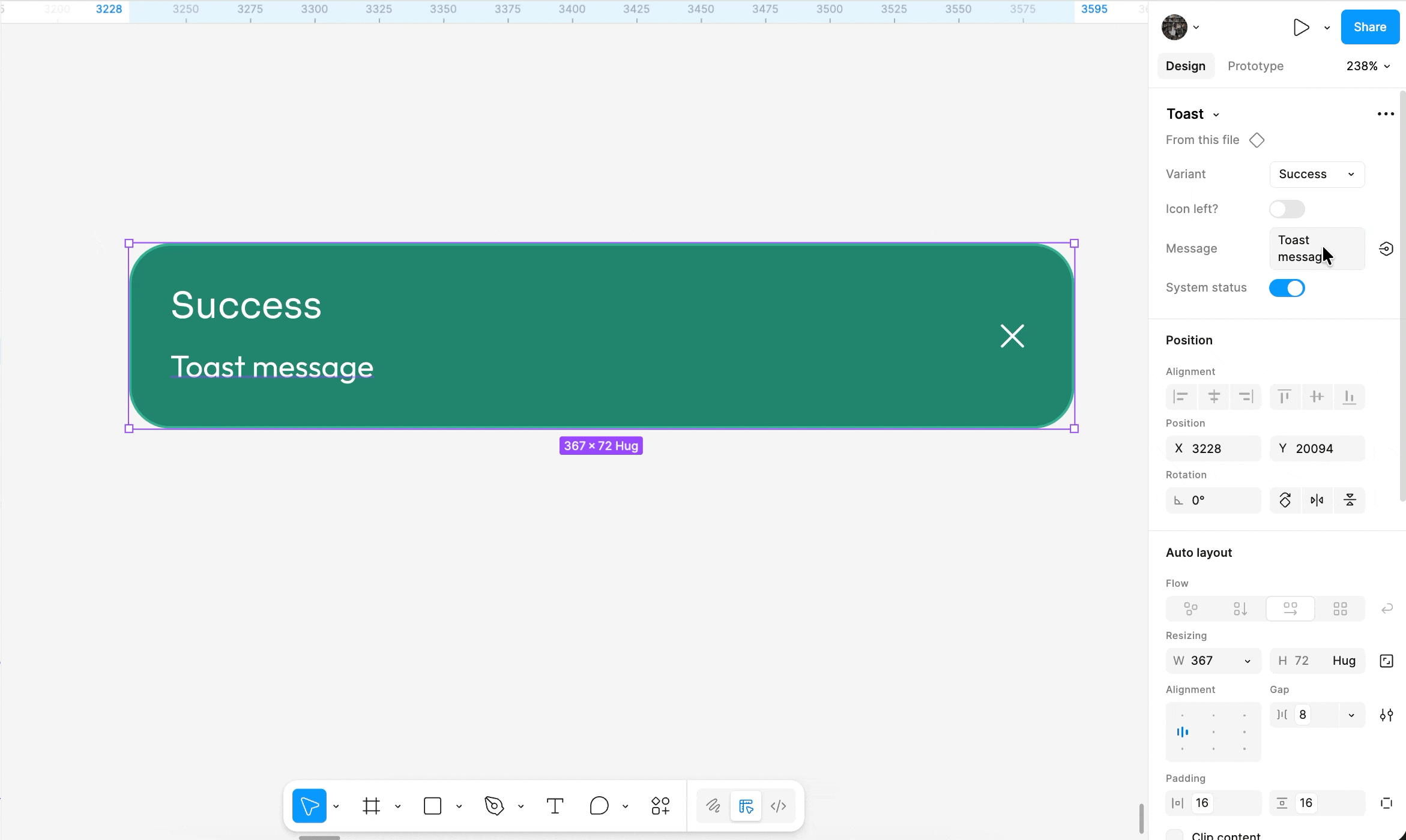Switch to Dev Mode code icon
Image resolution: width=1406 pixels, height=840 pixels.
coord(778,806)
